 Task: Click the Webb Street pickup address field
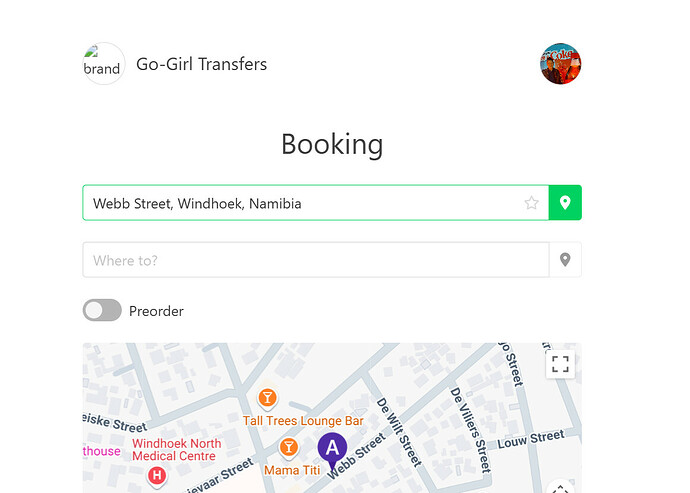(x=316, y=202)
